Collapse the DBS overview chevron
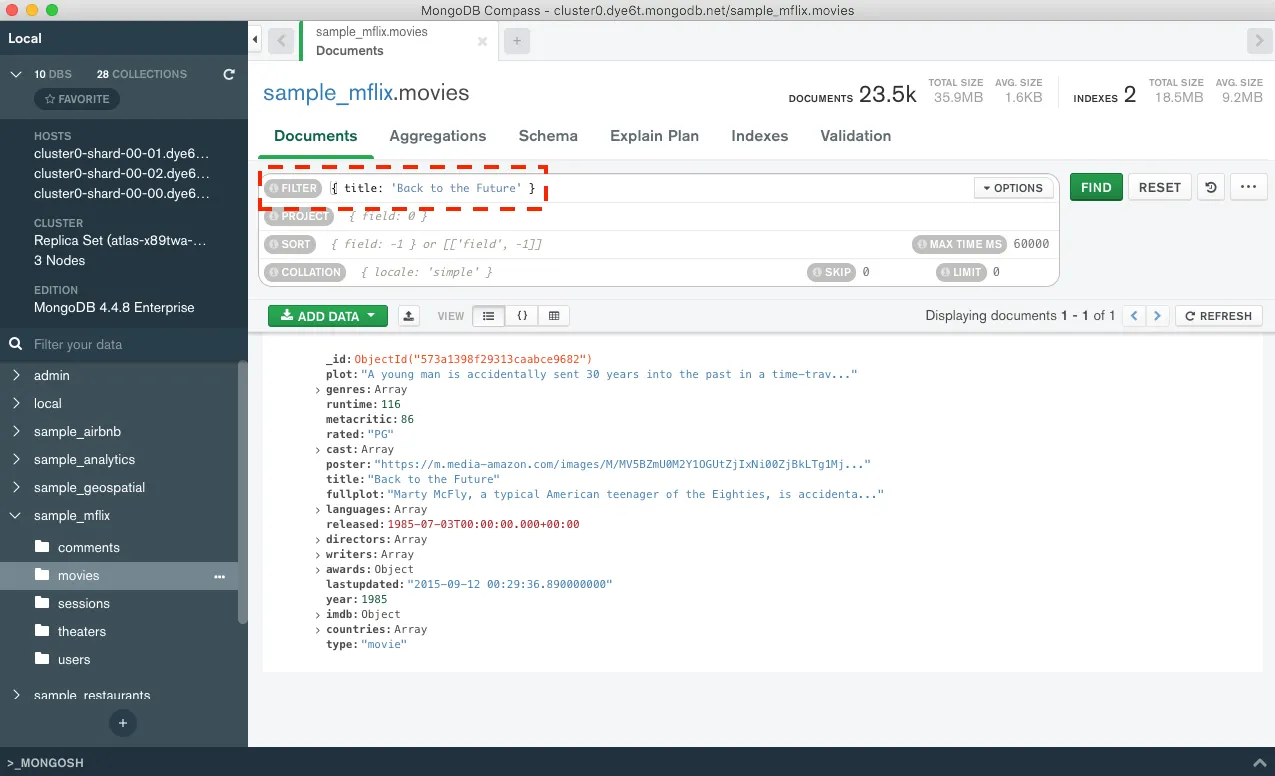The height and width of the screenshot is (776, 1275). pyautogui.click(x=15, y=74)
